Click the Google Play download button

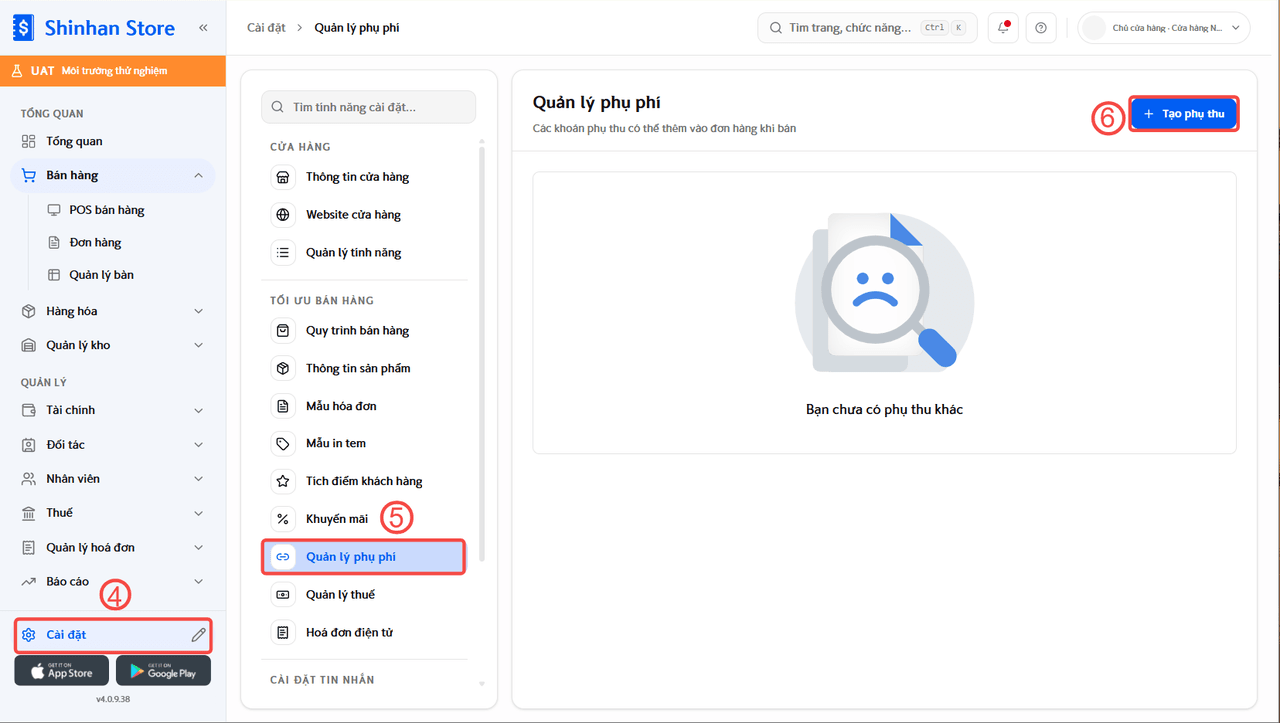163,670
